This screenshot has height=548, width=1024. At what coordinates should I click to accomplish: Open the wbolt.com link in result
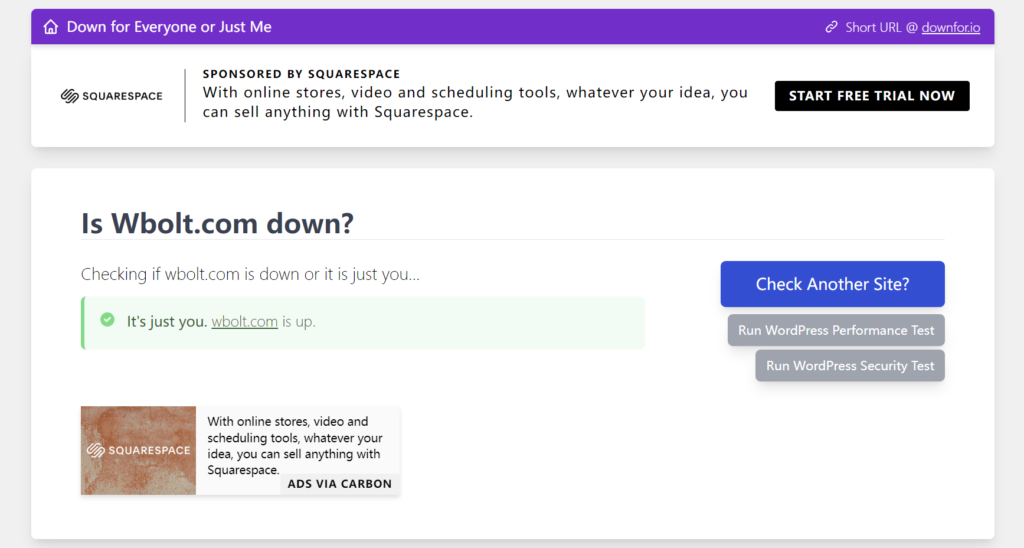(x=244, y=321)
